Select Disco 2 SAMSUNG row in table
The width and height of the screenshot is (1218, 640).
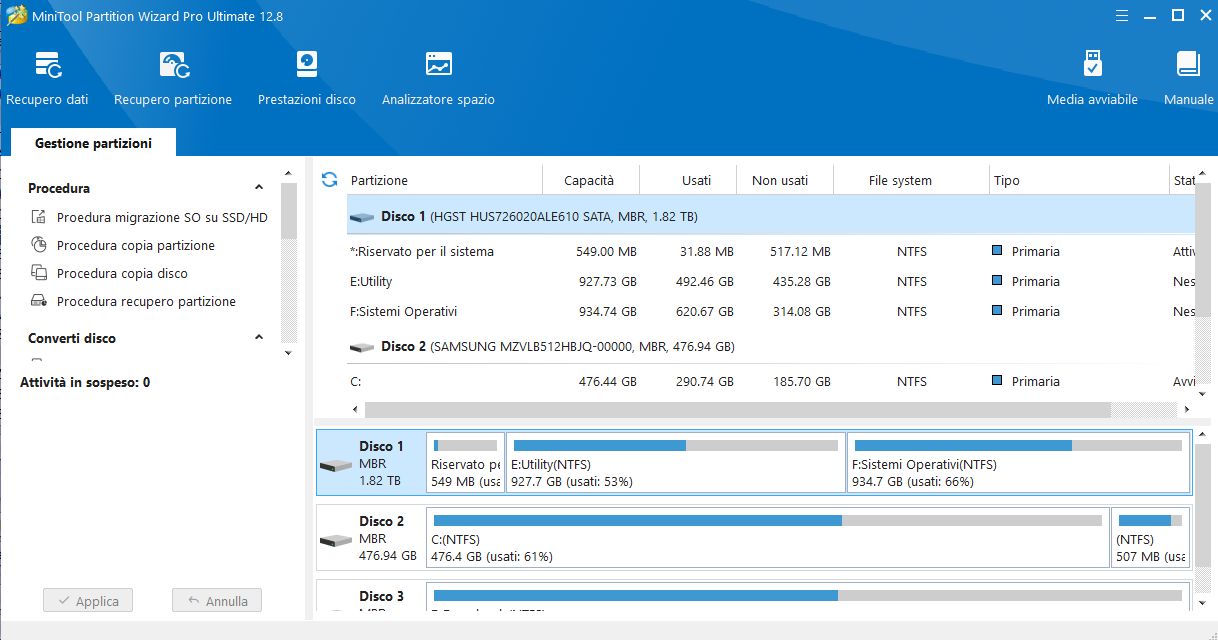click(x=771, y=346)
